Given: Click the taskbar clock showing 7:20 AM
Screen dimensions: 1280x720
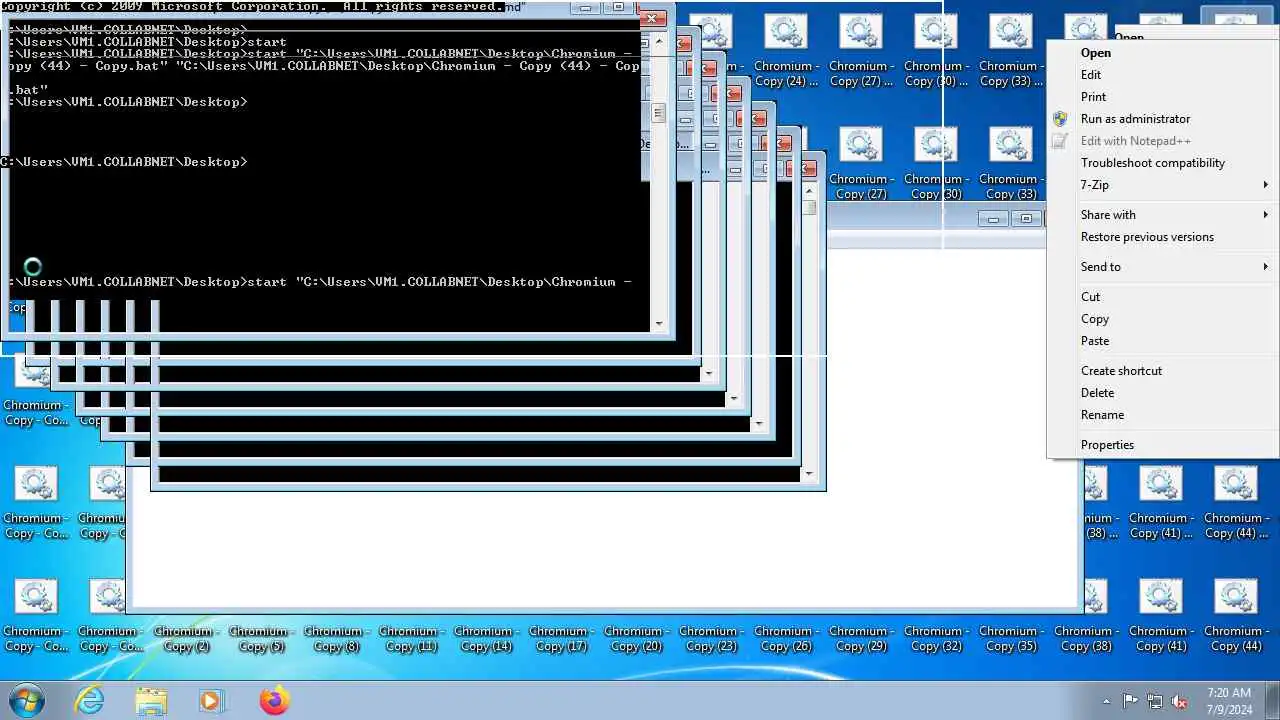Looking at the screenshot, I should pyautogui.click(x=1229, y=700).
